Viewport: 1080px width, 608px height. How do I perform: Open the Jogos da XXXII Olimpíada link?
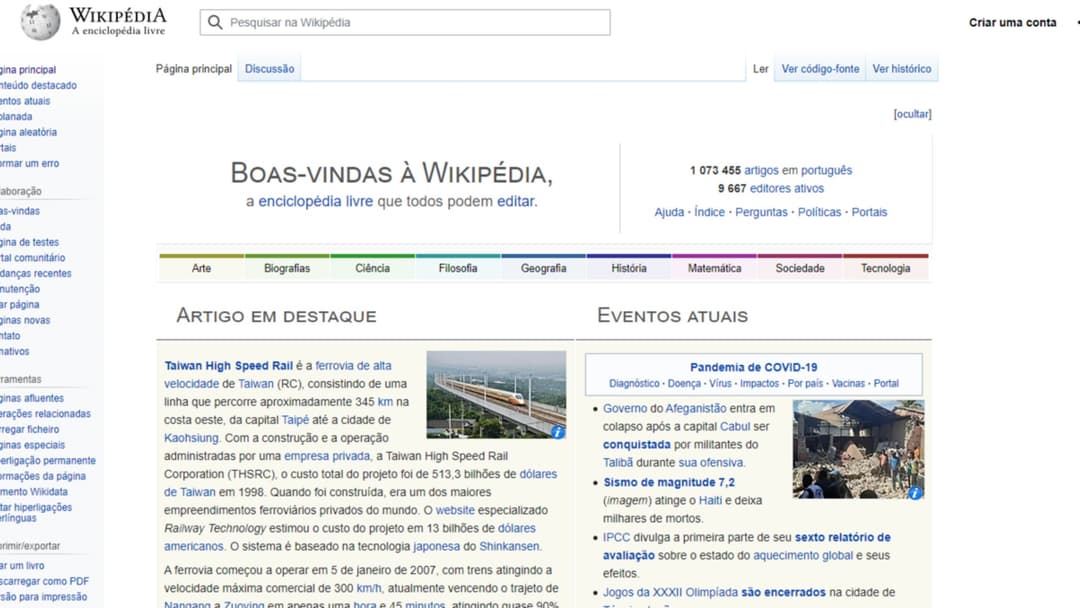click(x=670, y=592)
